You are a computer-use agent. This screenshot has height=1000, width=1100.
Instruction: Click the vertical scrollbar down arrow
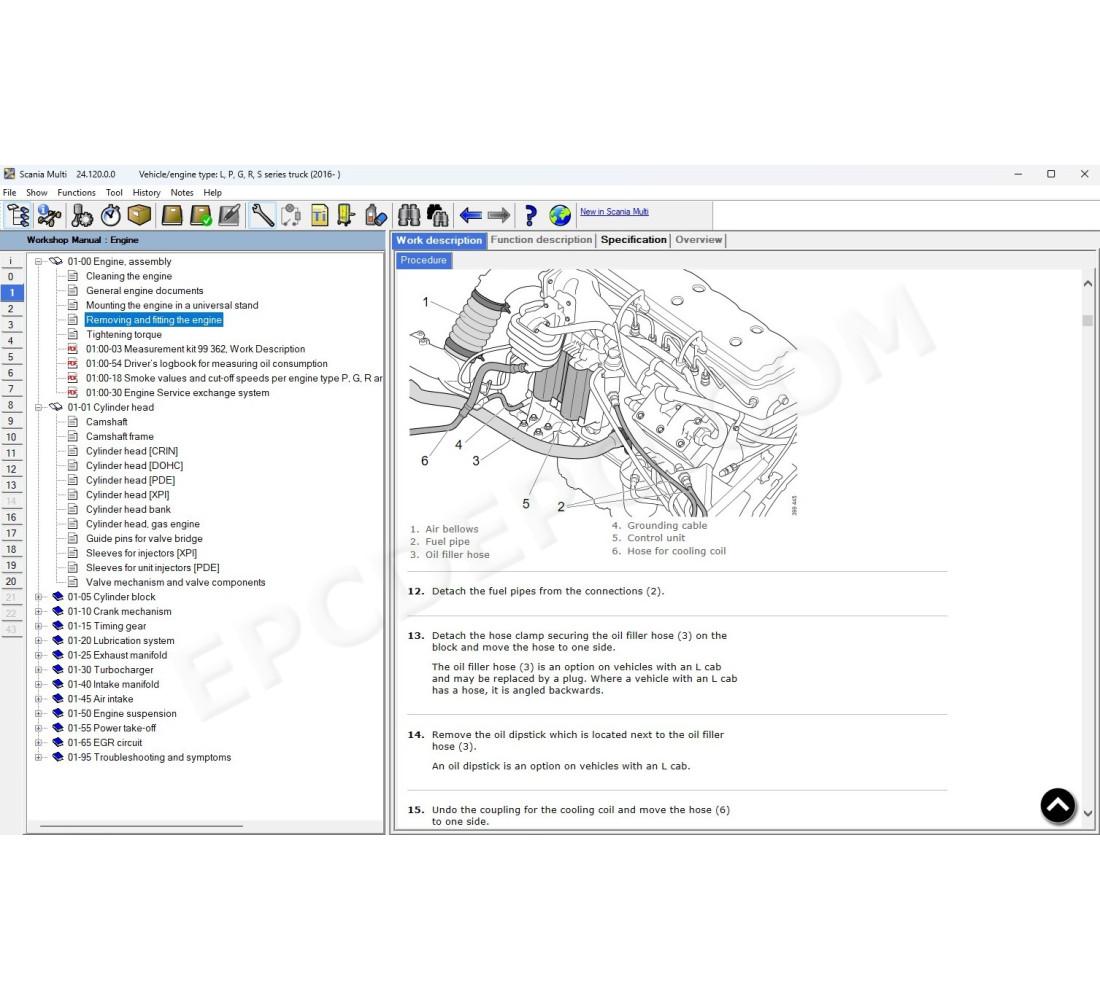click(x=1088, y=813)
